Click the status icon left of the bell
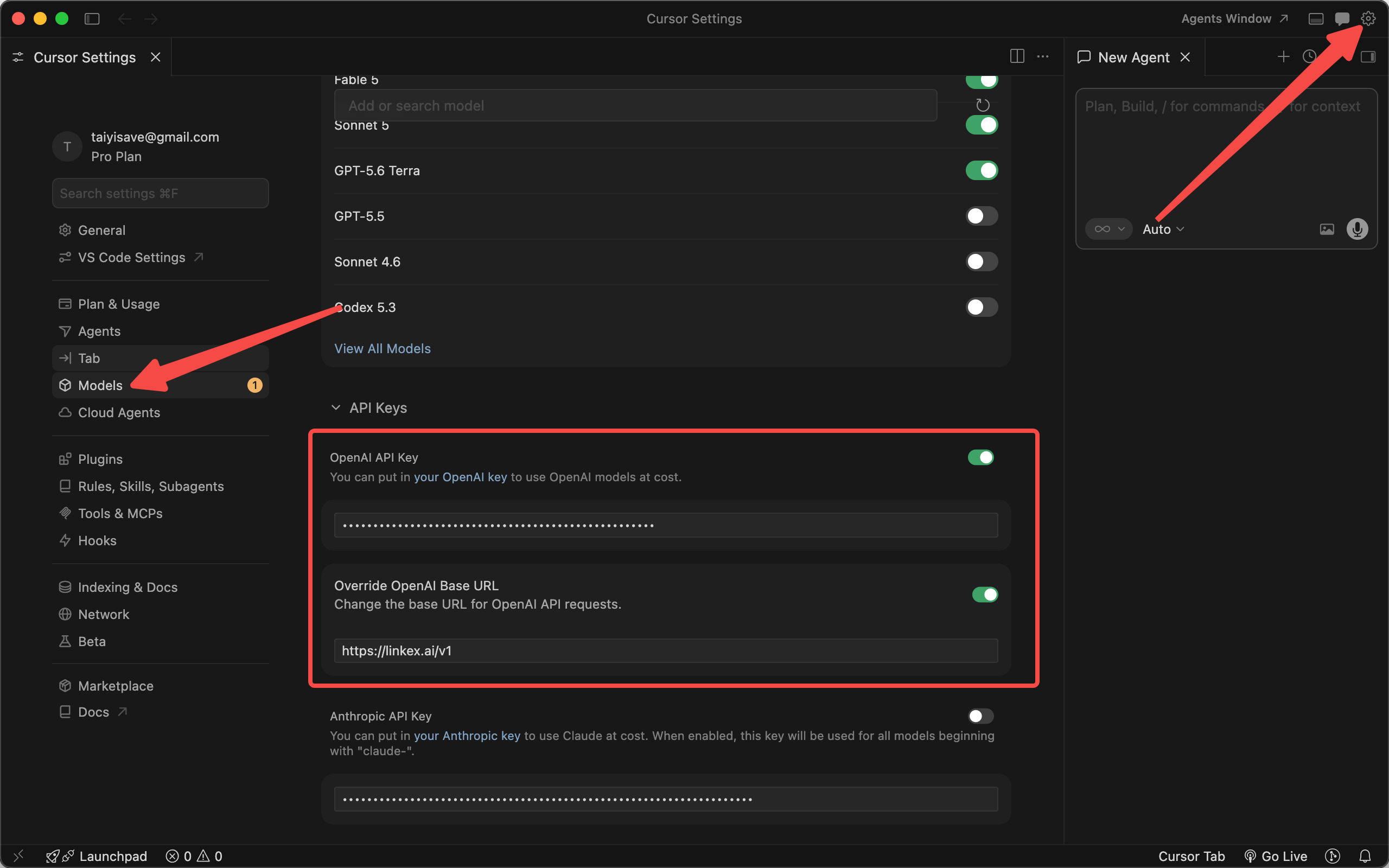The image size is (1389, 868). click(x=1332, y=856)
